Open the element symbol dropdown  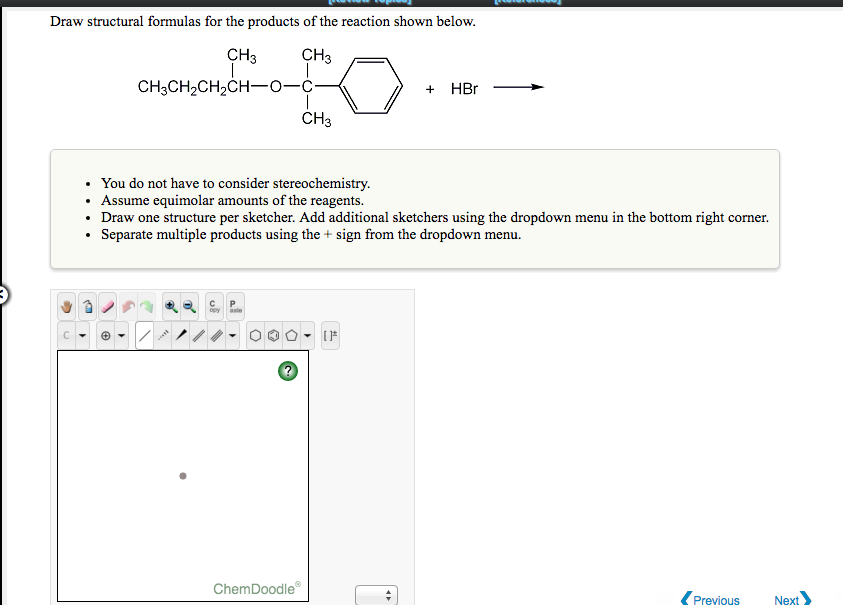click(82, 334)
